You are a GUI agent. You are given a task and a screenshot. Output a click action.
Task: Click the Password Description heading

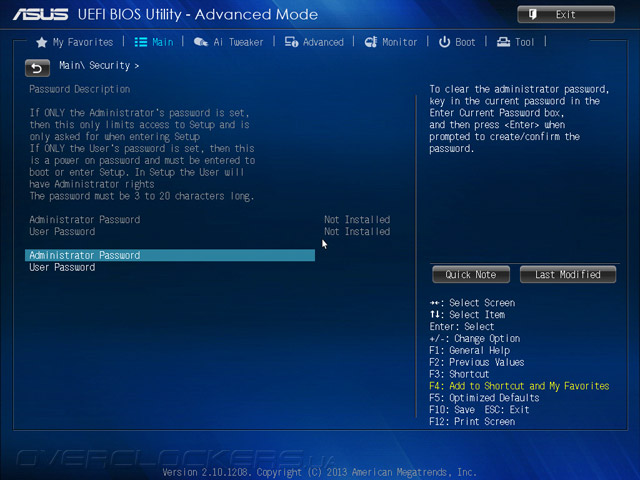click(80, 89)
